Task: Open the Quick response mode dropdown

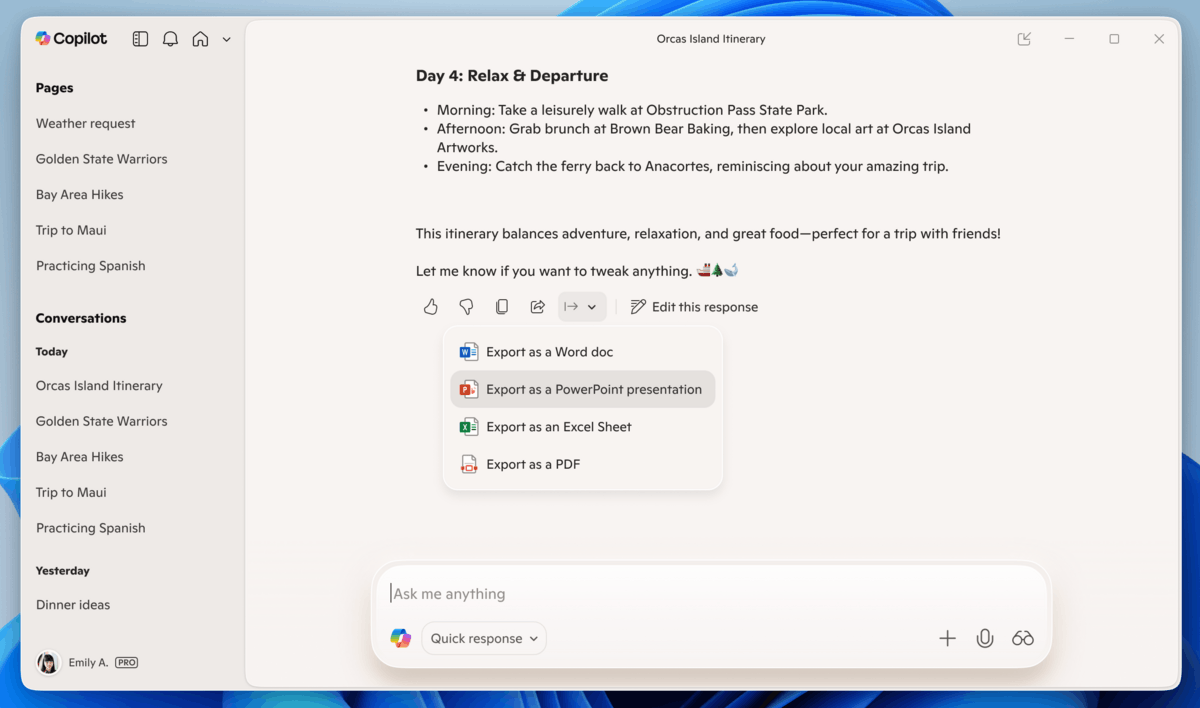Action: point(484,638)
